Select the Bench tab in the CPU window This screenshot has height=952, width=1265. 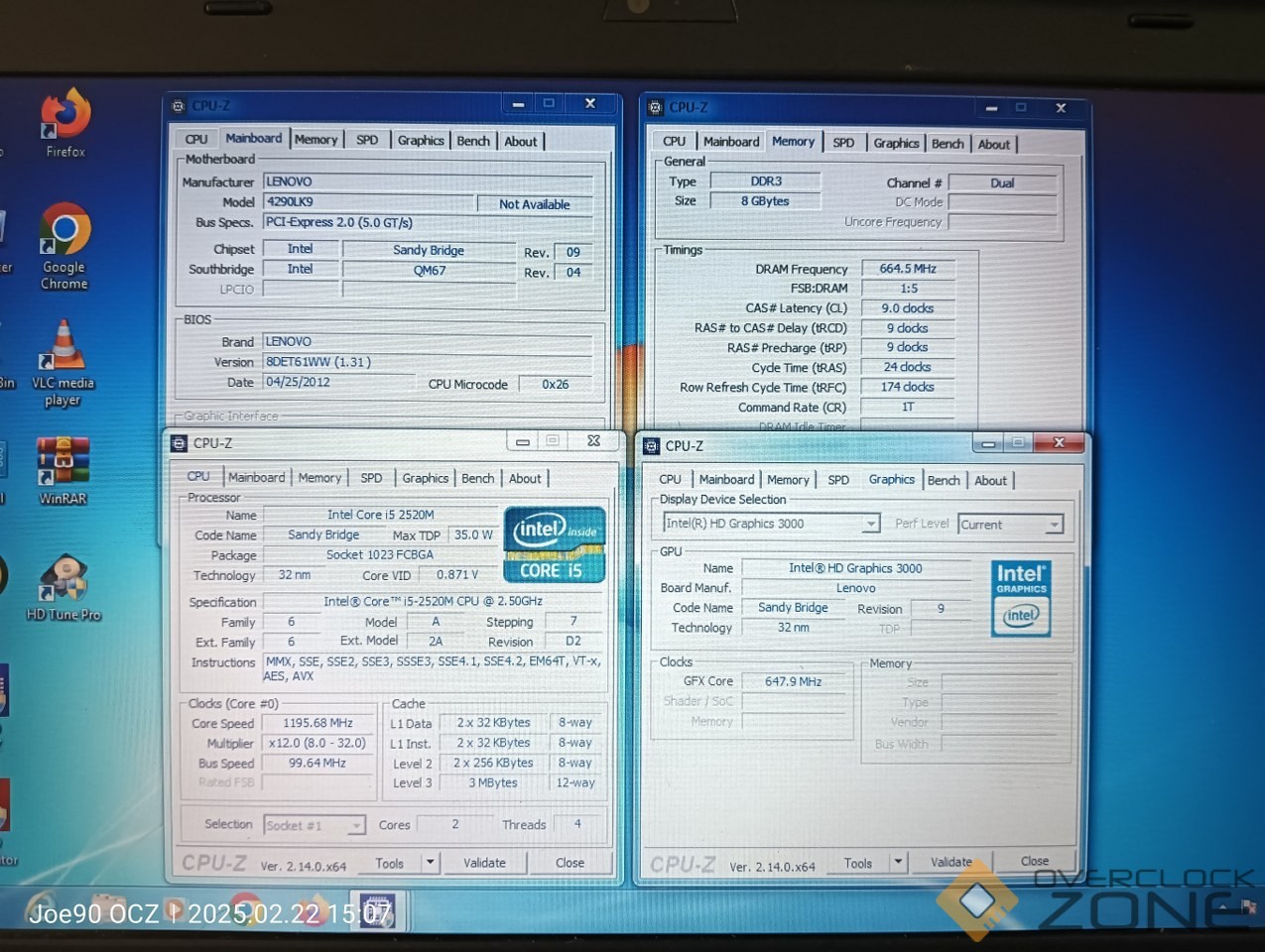tap(477, 478)
